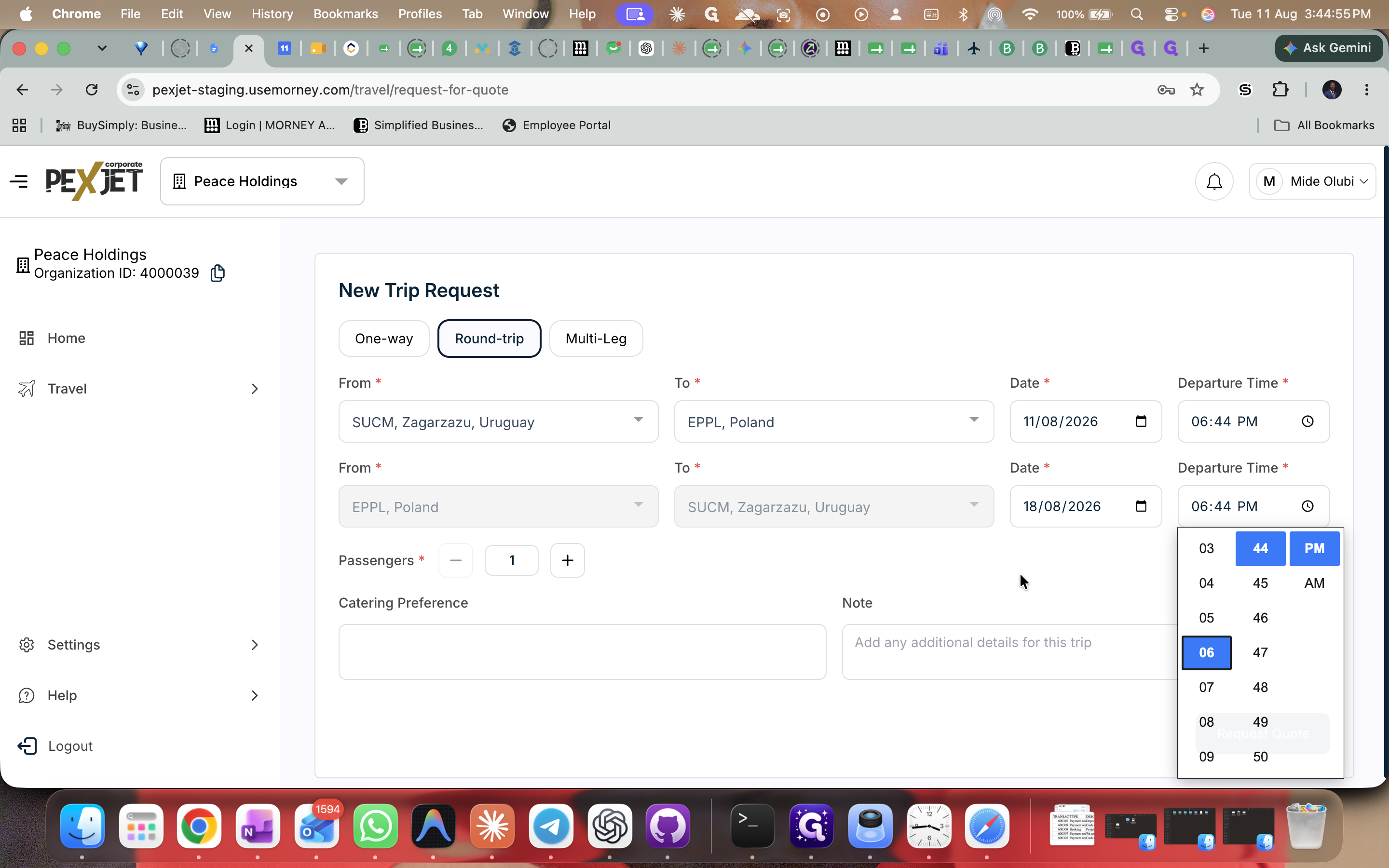The height and width of the screenshot is (868, 1389).
Task: Open Terminal from the Dock
Action: tap(752, 826)
